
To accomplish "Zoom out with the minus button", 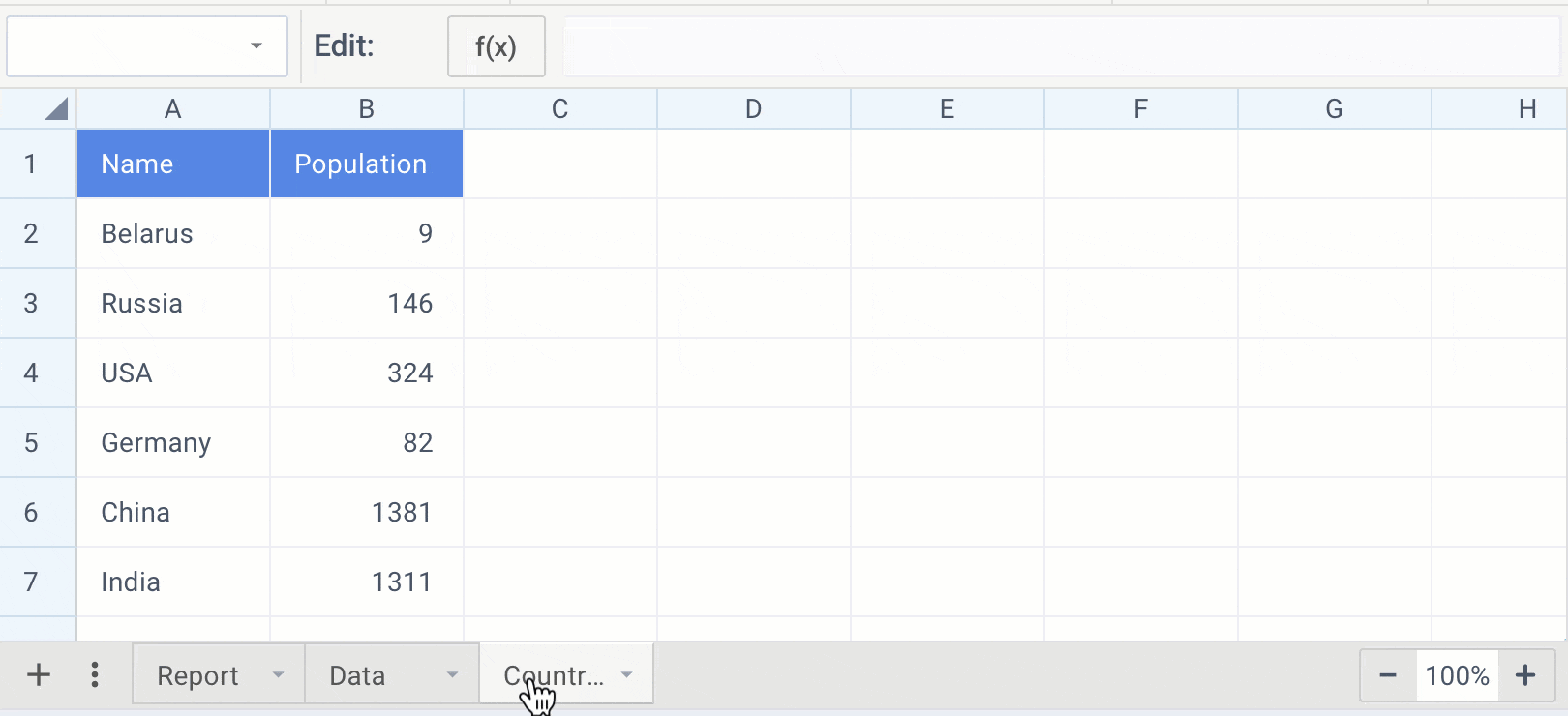I will pyautogui.click(x=1387, y=675).
